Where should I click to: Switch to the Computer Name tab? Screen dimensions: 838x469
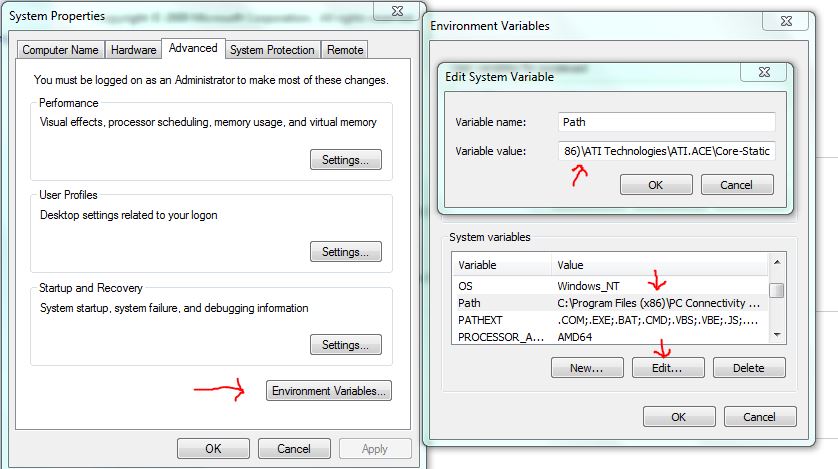(x=60, y=50)
